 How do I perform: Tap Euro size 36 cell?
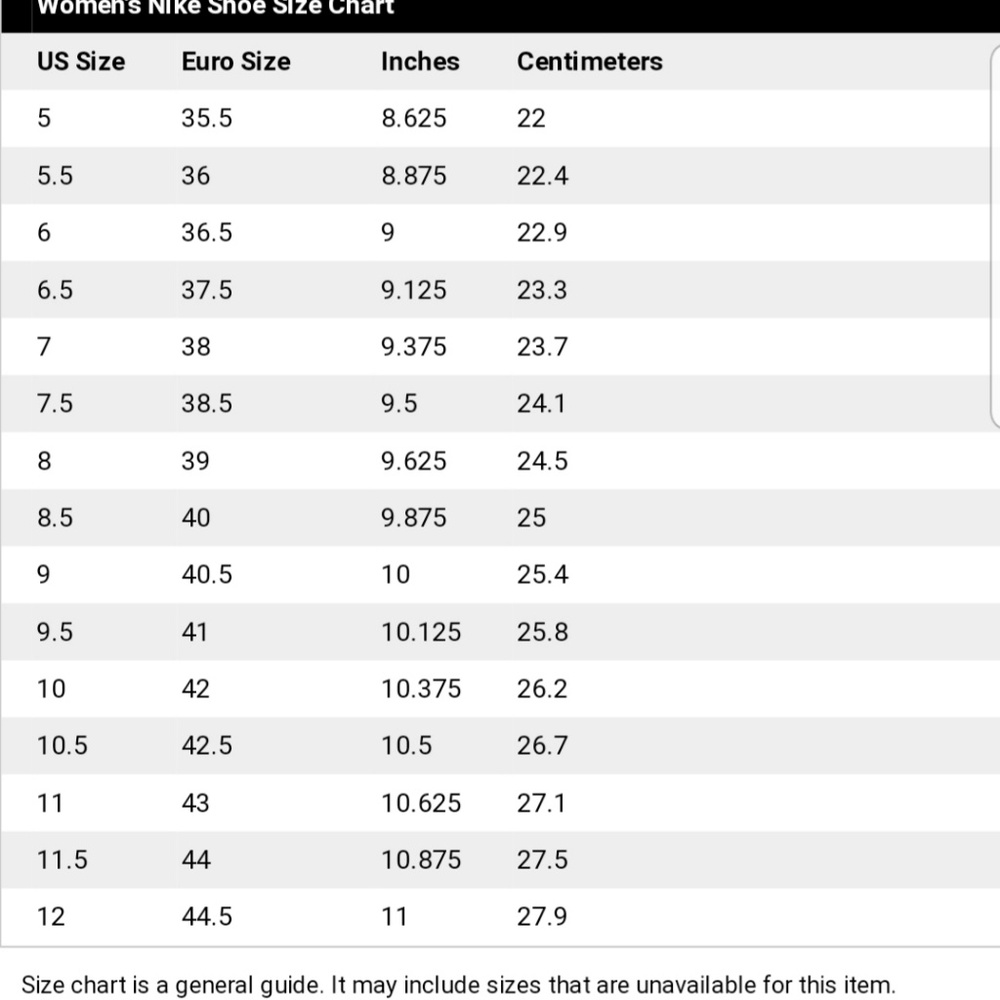tap(196, 176)
